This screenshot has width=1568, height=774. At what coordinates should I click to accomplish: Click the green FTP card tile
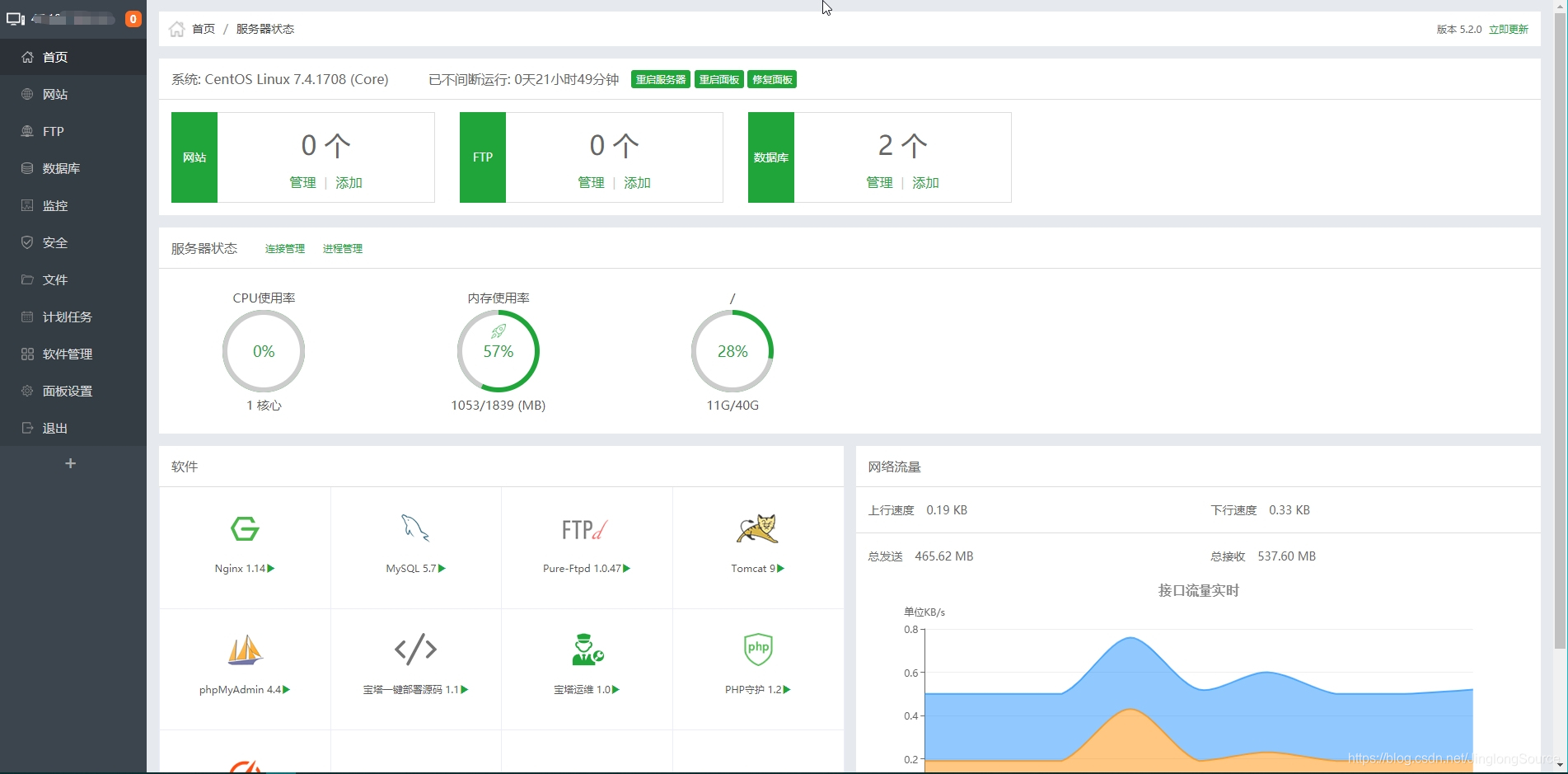[483, 157]
